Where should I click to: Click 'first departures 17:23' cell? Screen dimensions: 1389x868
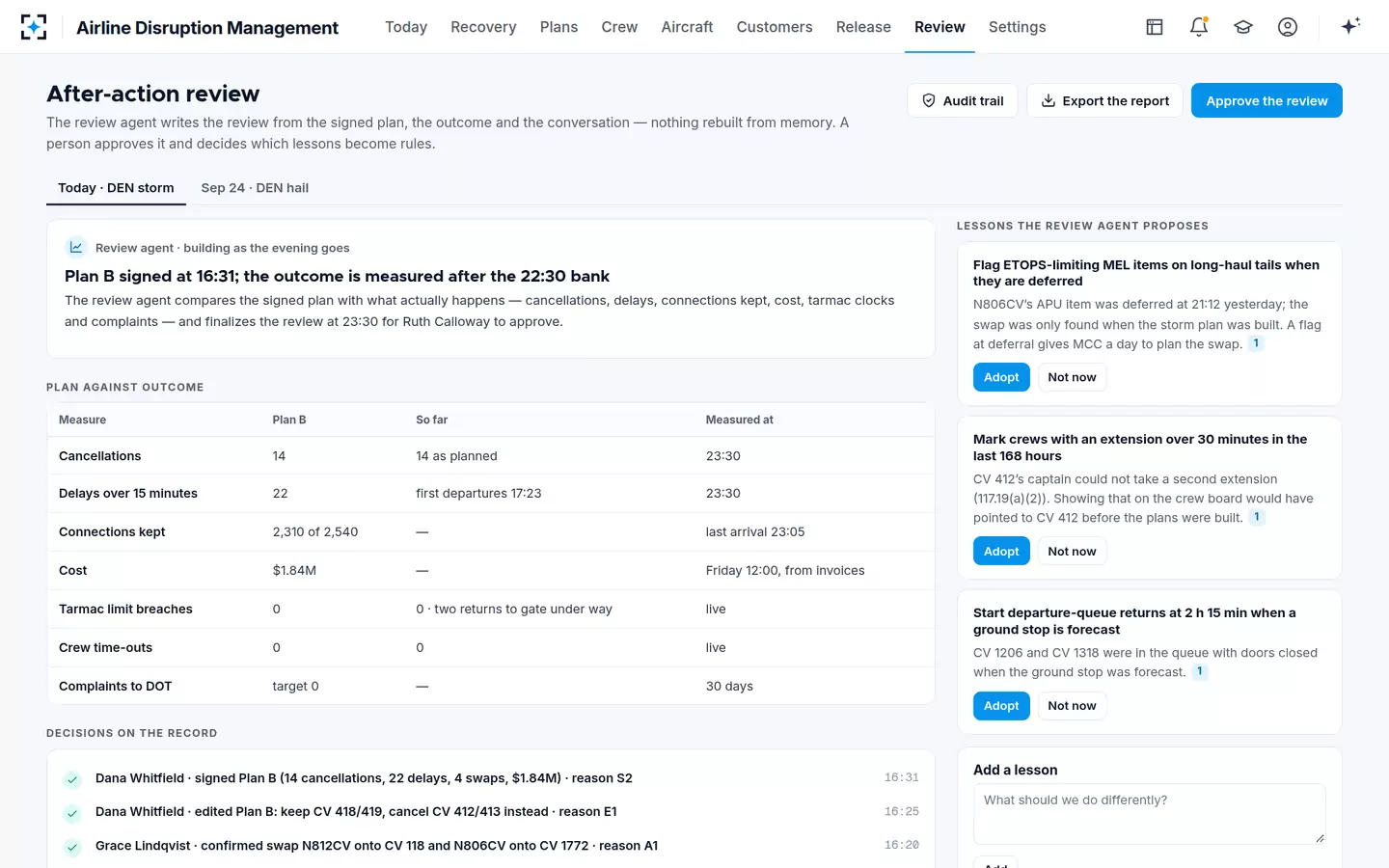pyautogui.click(x=478, y=493)
